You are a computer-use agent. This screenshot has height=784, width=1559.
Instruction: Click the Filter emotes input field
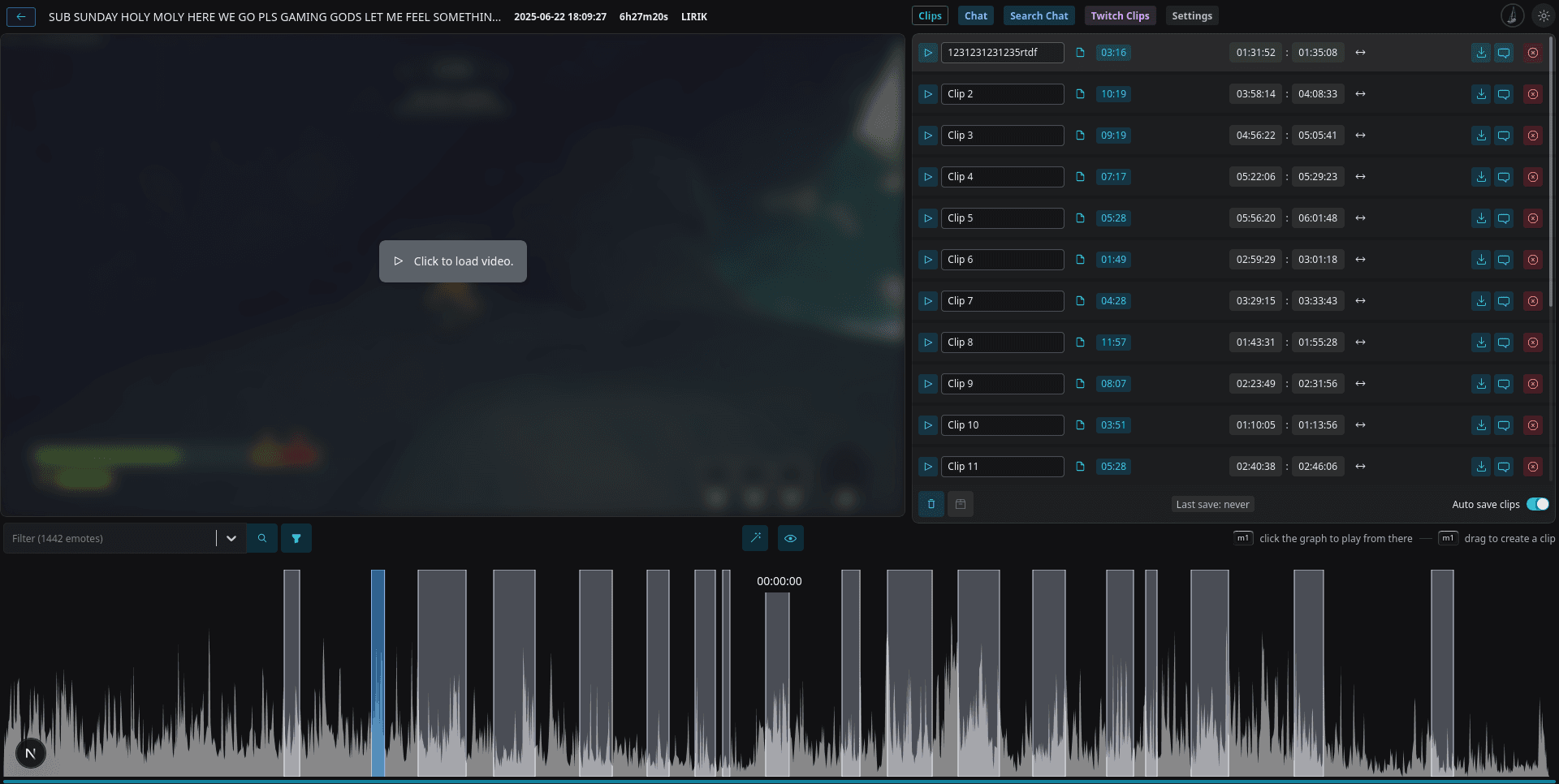coord(110,538)
